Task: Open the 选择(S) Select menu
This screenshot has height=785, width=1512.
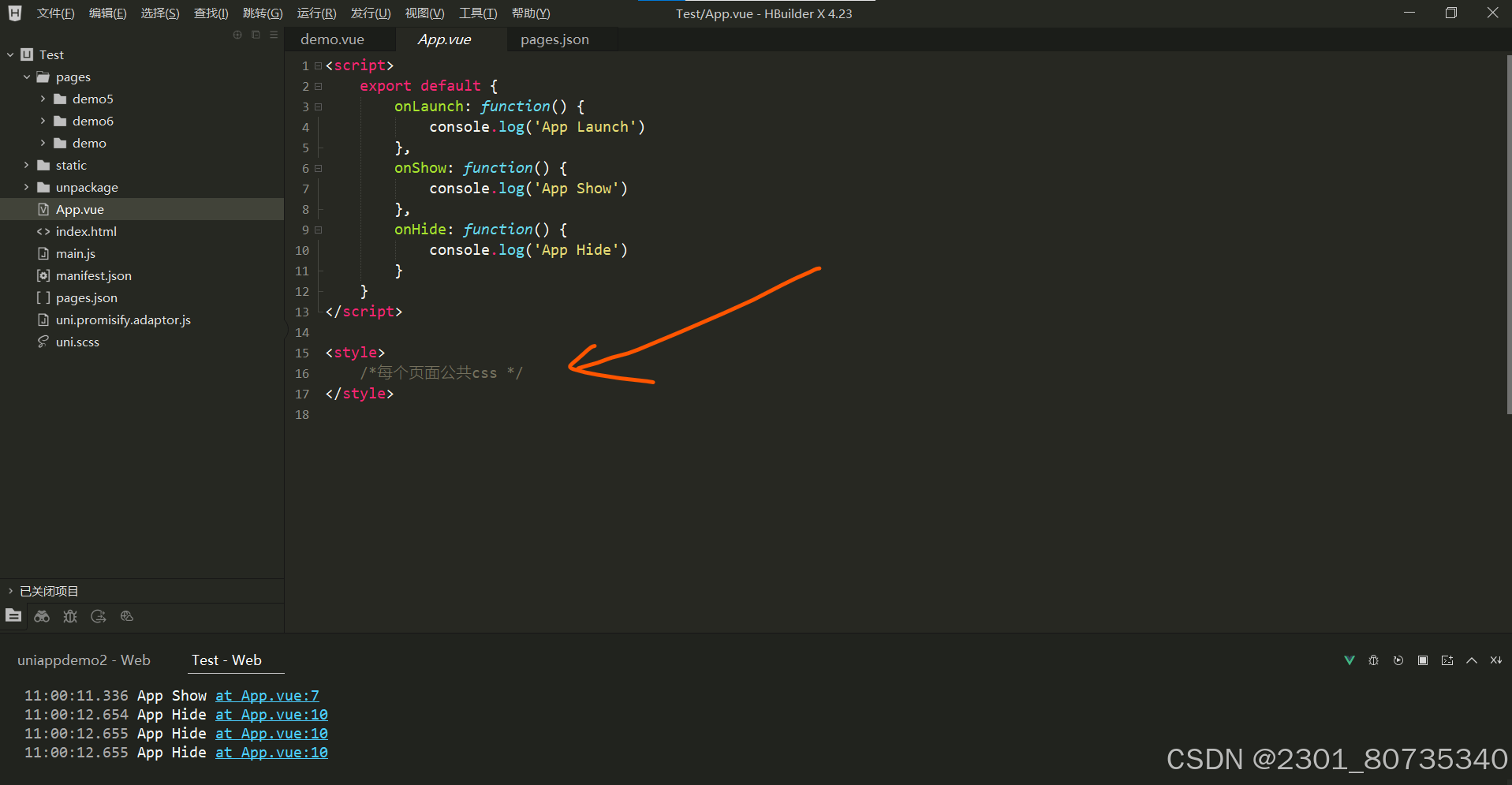Action: click(160, 13)
